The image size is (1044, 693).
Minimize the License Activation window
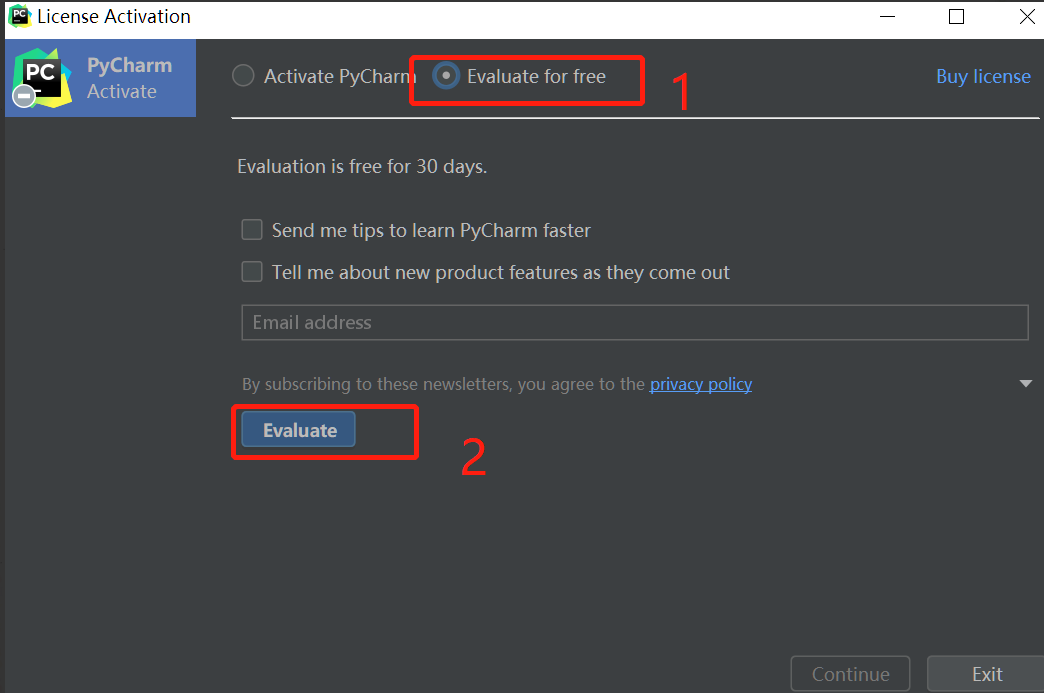887,16
